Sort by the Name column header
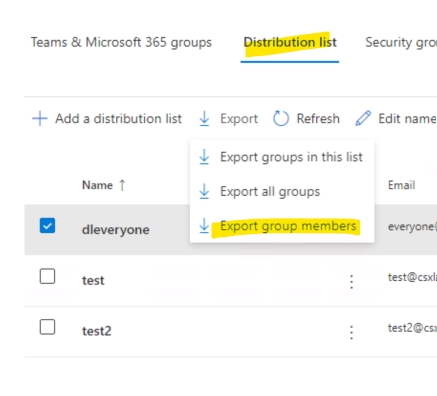 pyautogui.click(x=97, y=185)
